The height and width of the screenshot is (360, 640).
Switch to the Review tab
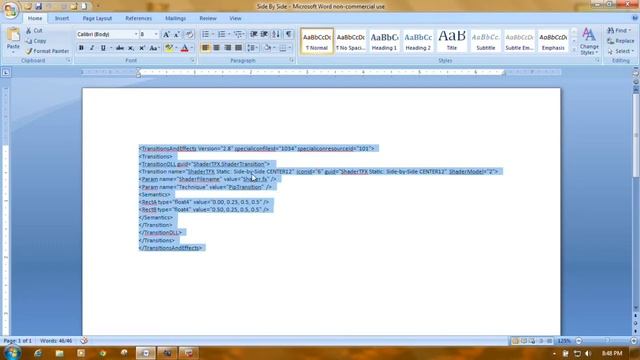pos(208,18)
